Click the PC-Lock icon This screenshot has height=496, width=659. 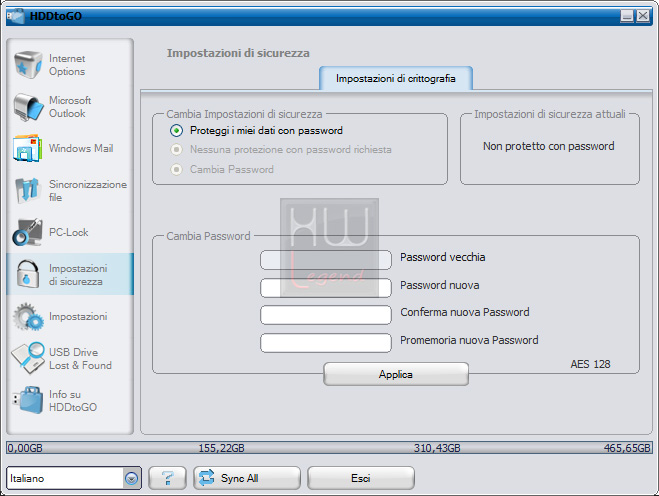28,232
